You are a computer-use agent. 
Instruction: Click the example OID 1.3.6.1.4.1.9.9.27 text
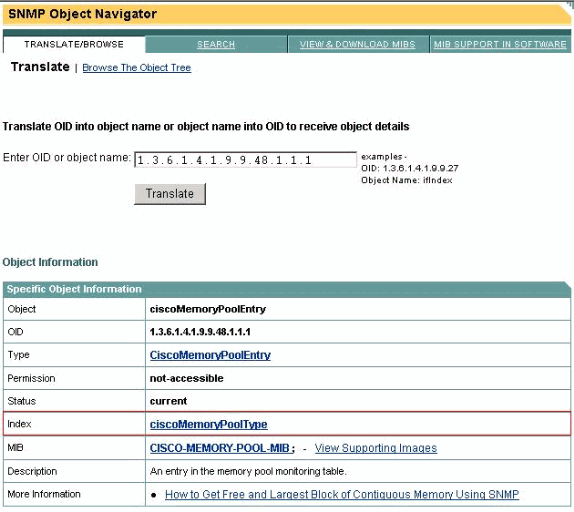[x=410, y=168]
